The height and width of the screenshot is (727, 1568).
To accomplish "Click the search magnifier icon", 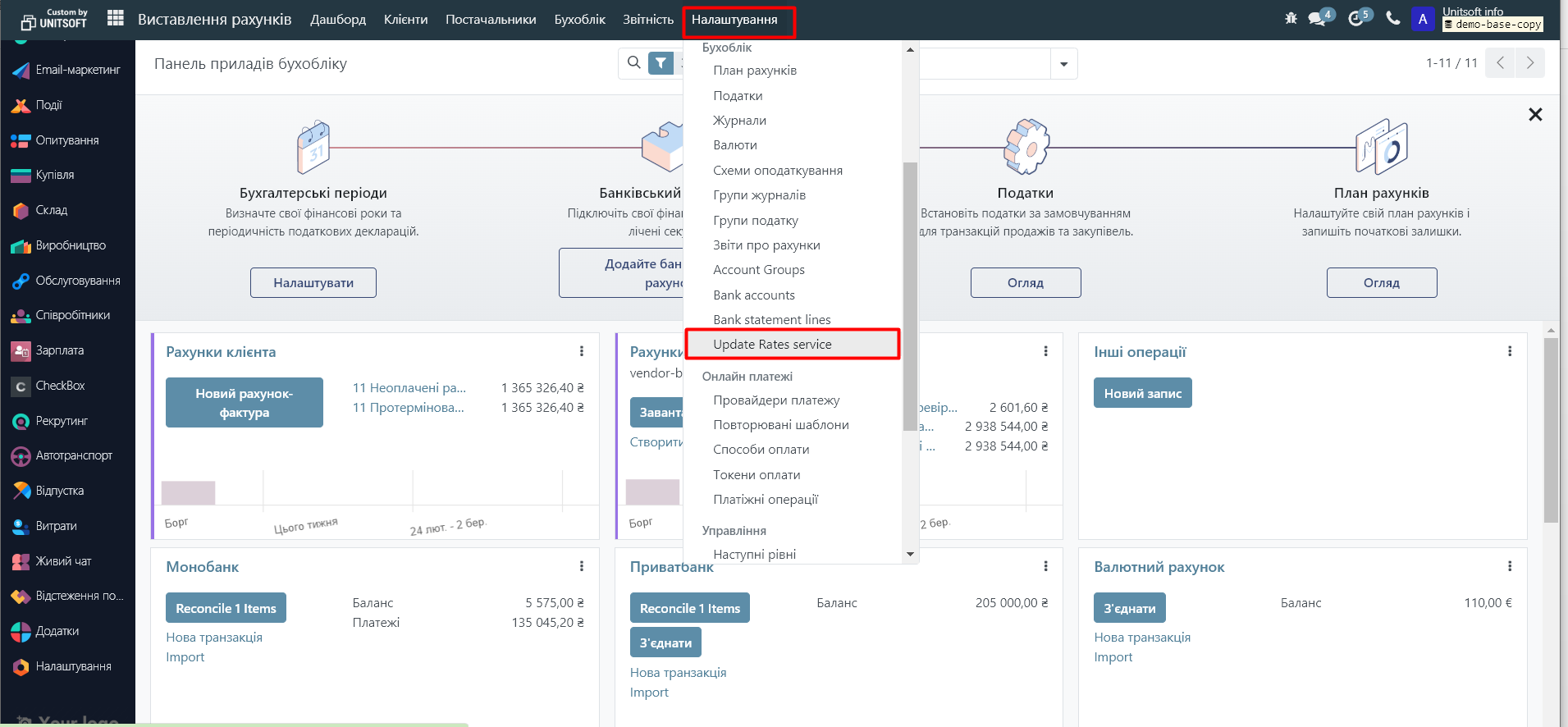I will click(x=633, y=63).
